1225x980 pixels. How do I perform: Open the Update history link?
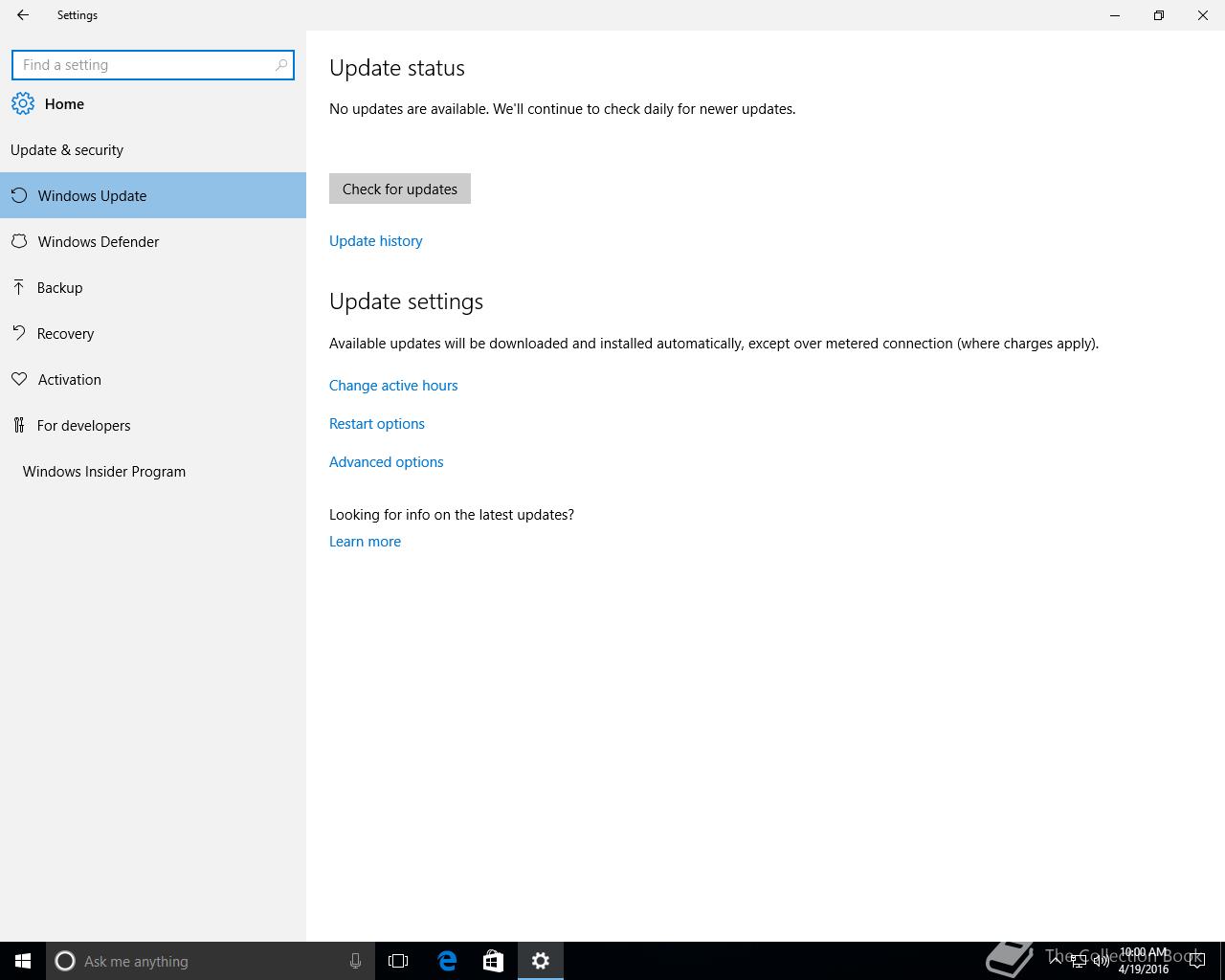point(376,241)
